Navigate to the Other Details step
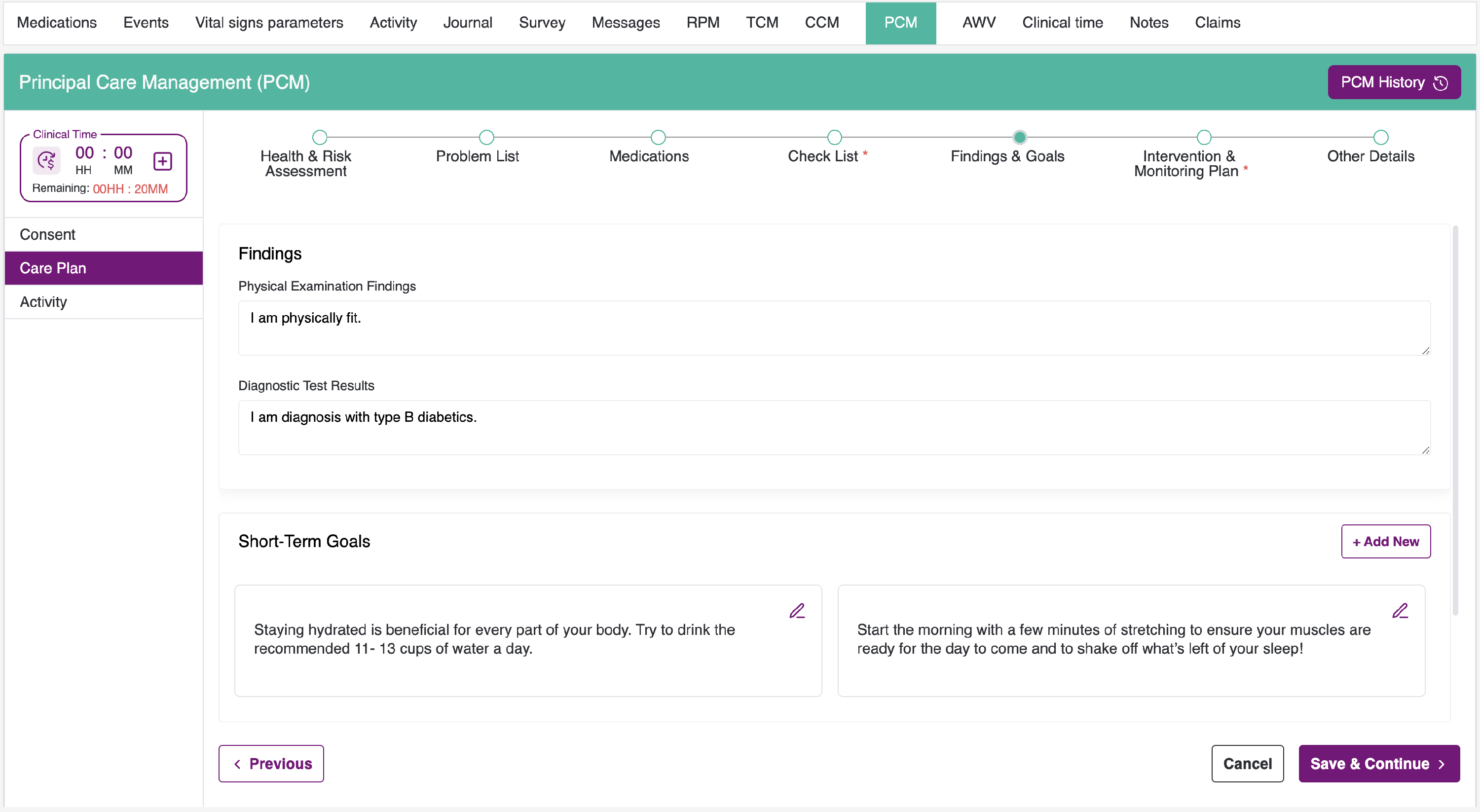1480x812 pixels. coord(1381,137)
